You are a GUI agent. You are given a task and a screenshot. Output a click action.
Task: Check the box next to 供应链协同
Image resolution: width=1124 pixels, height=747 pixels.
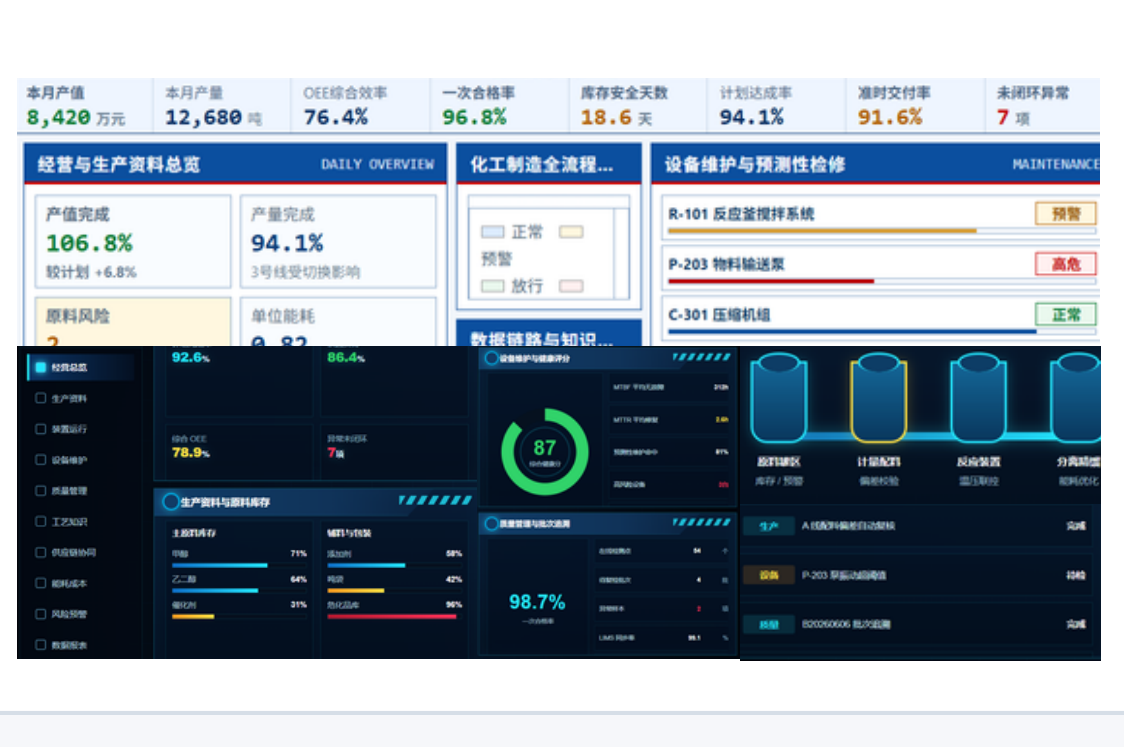tap(41, 552)
